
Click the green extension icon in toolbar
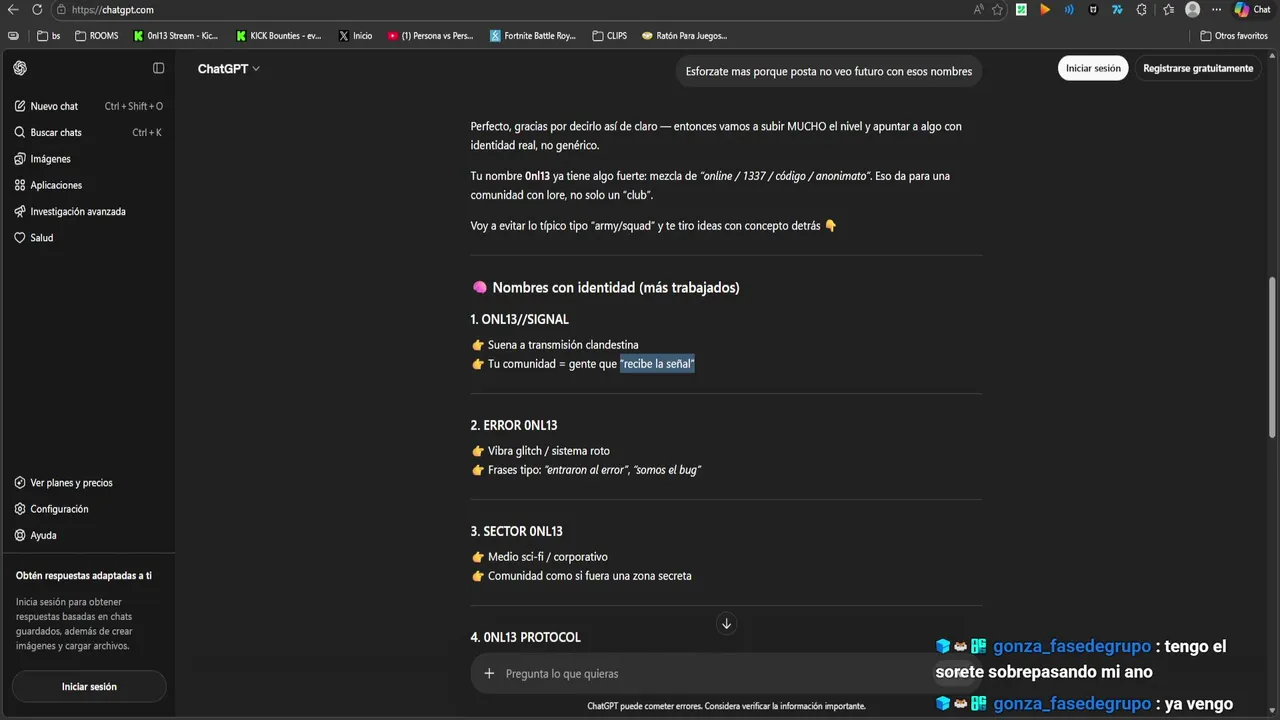pyautogui.click(x=1021, y=9)
